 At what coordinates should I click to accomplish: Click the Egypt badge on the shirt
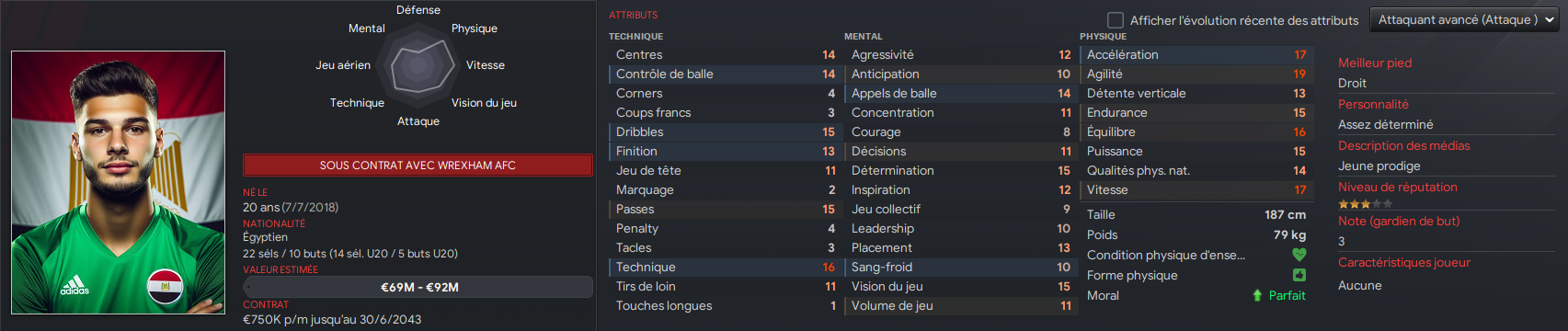click(165, 287)
